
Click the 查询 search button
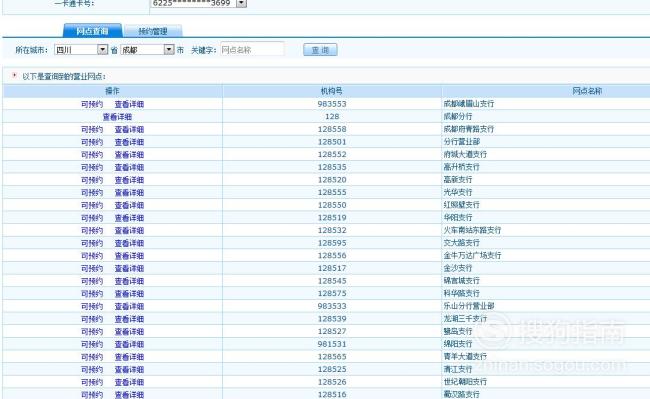point(320,50)
